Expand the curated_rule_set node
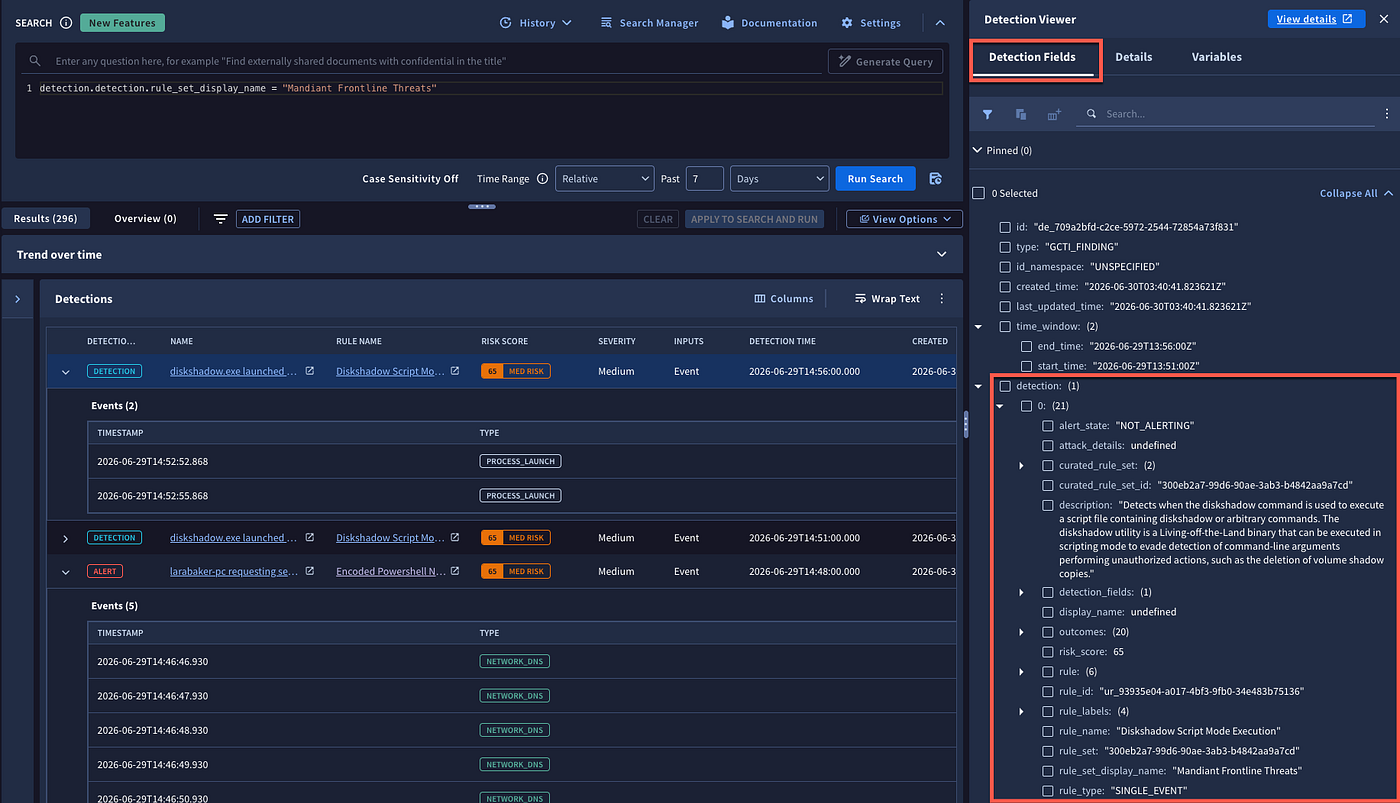 [1021, 466]
